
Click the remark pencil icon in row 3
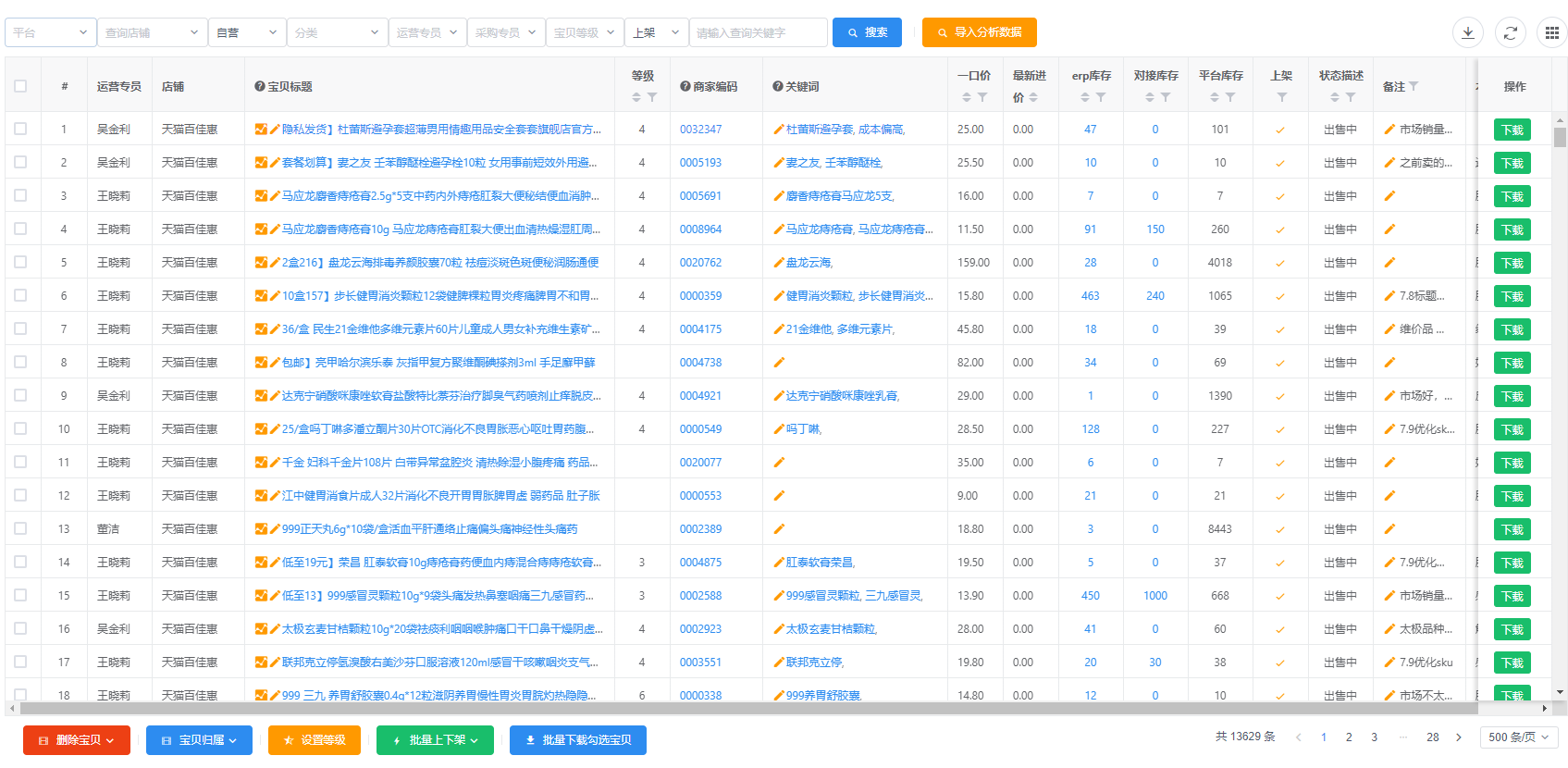click(1389, 196)
